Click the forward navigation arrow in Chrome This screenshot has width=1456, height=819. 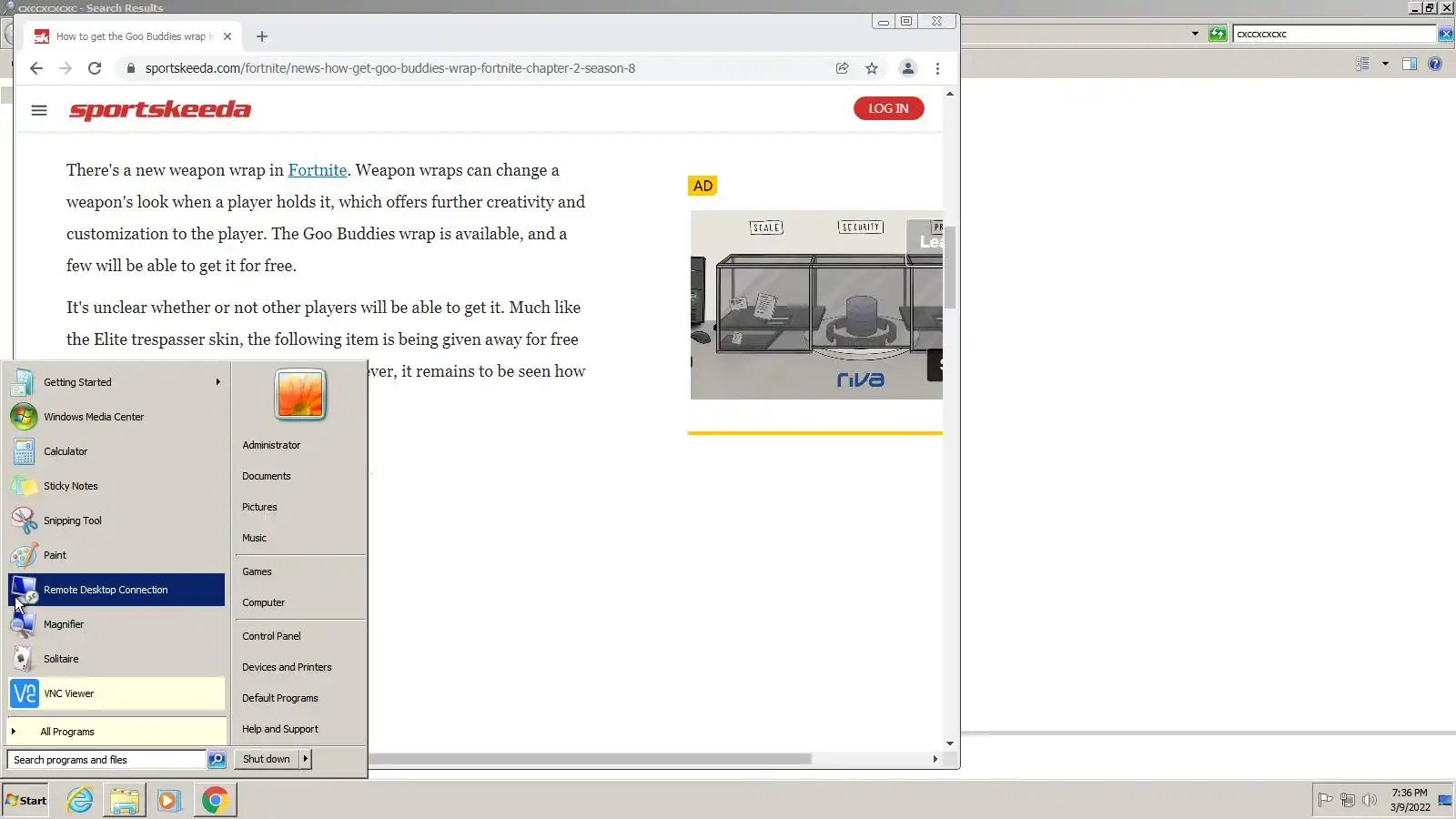pos(66,68)
